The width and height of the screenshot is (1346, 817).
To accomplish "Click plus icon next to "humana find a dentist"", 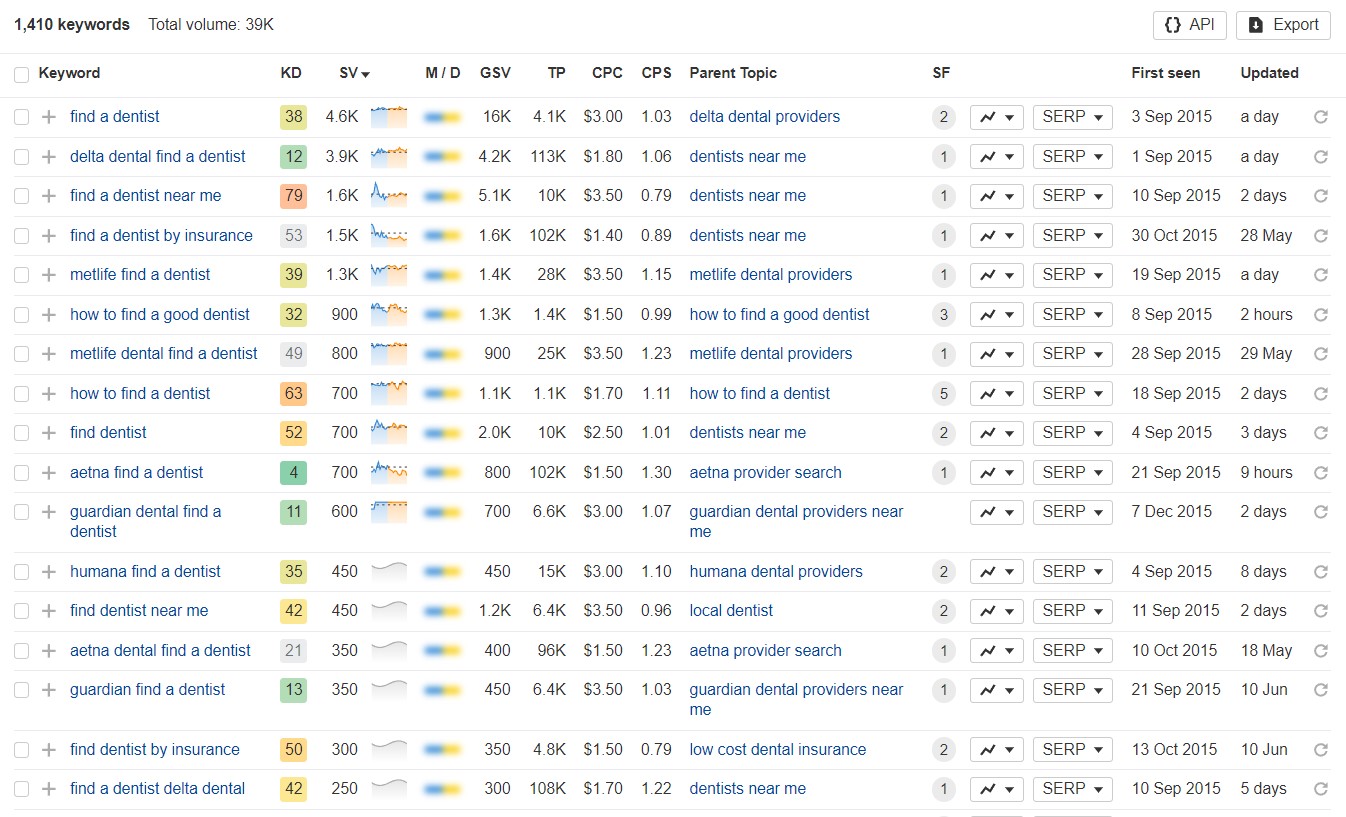I will (x=48, y=572).
